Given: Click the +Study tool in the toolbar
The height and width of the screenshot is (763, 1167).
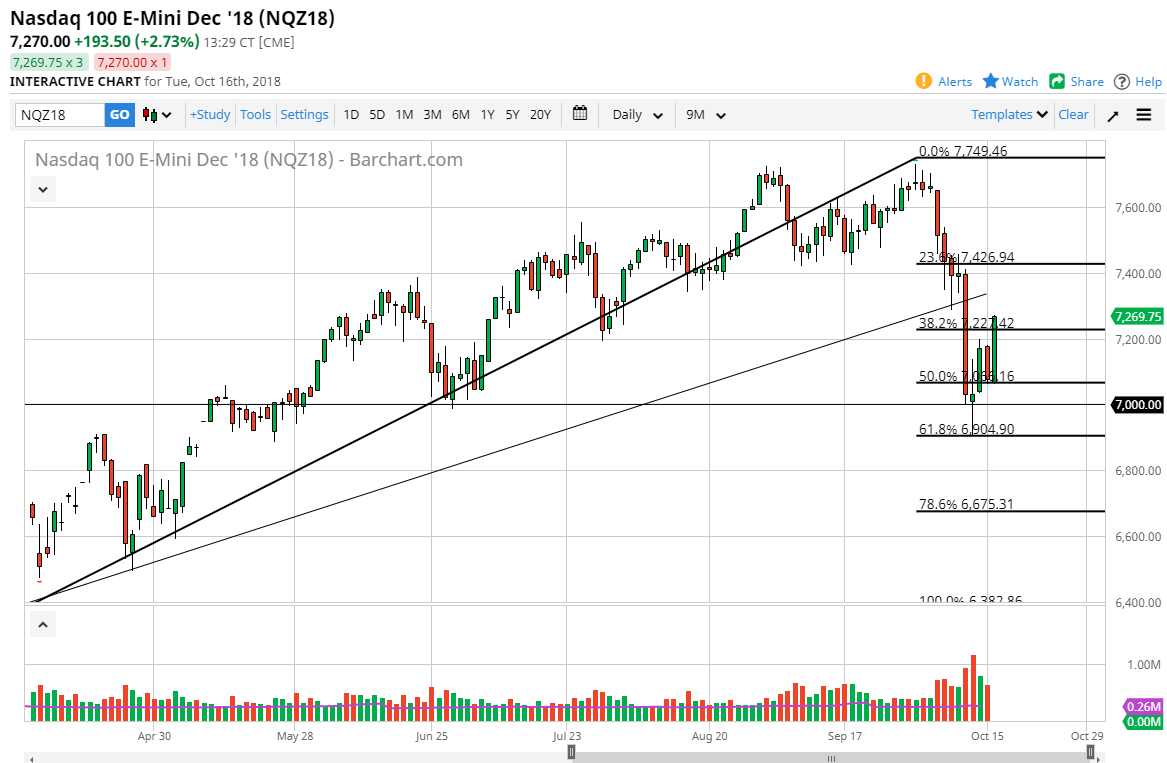Looking at the screenshot, I should [209, 115].
